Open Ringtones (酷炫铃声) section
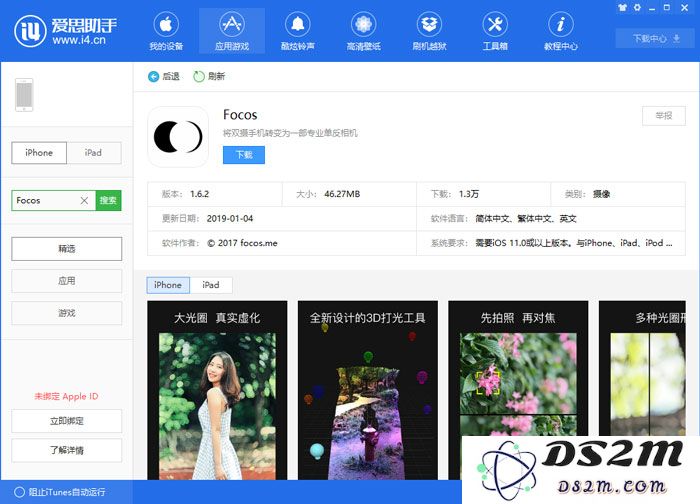Screen dimensions: 700x504 coord(297,31)
